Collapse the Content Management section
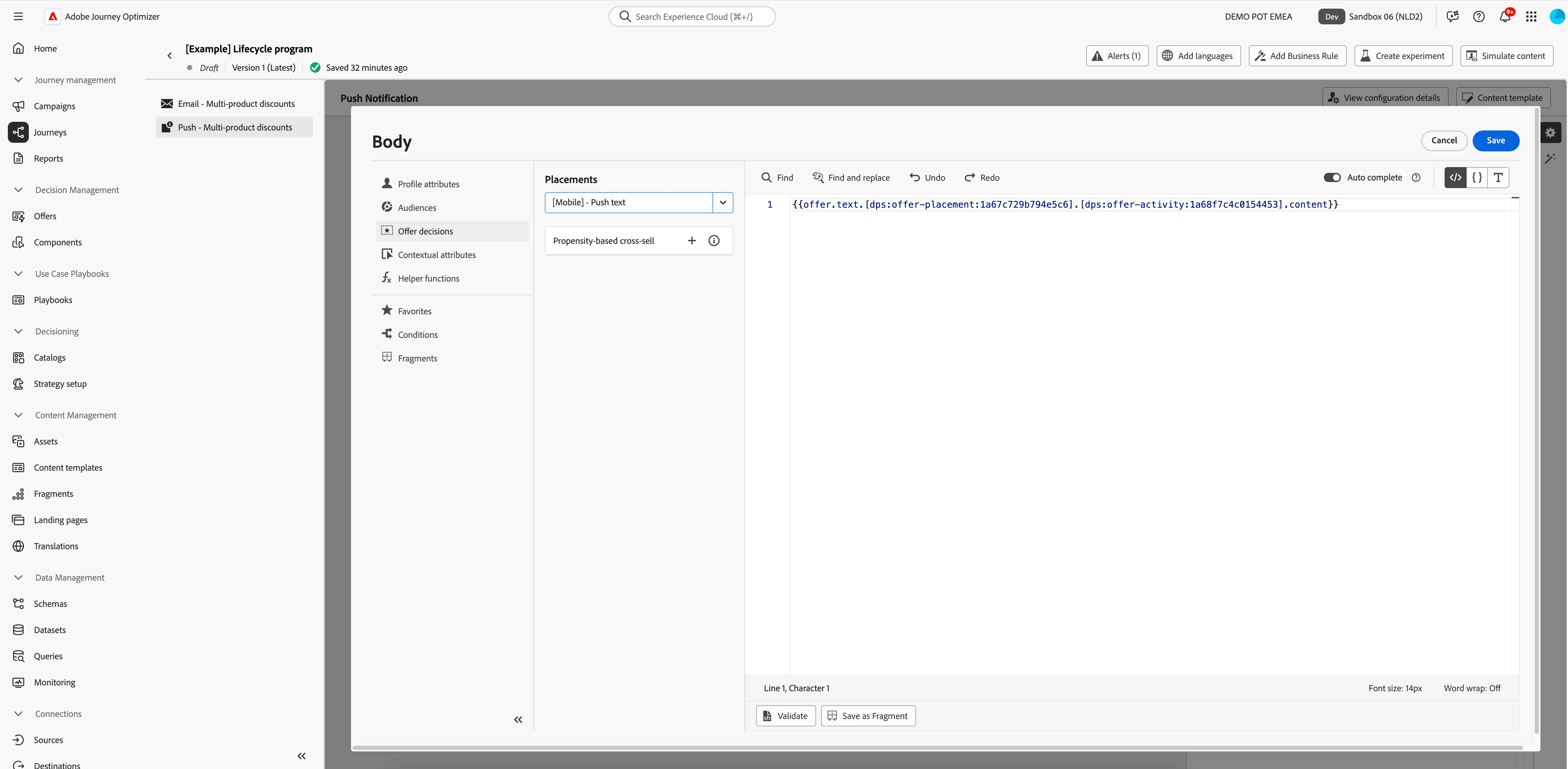Viewport: 1568px width, 769px height. click(x=18, y=415)
